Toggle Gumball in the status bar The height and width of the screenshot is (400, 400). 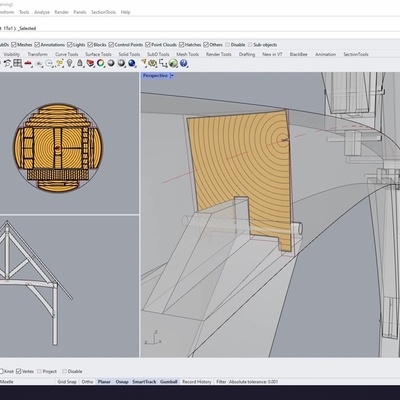[x=169, y=382]
